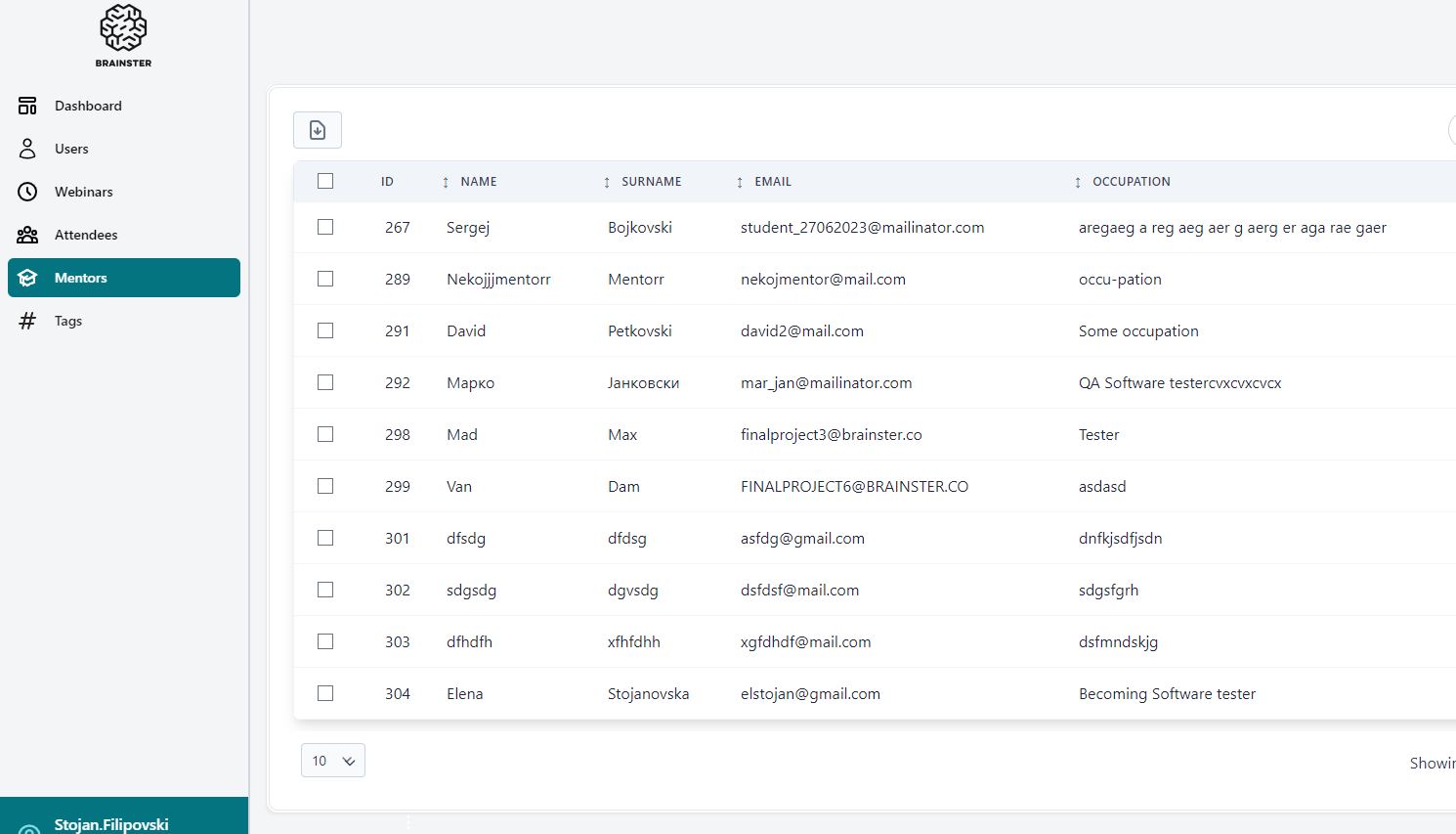
Task: Open the rows-per-page dropdown showing 10
Action: [x=333, y=761]
